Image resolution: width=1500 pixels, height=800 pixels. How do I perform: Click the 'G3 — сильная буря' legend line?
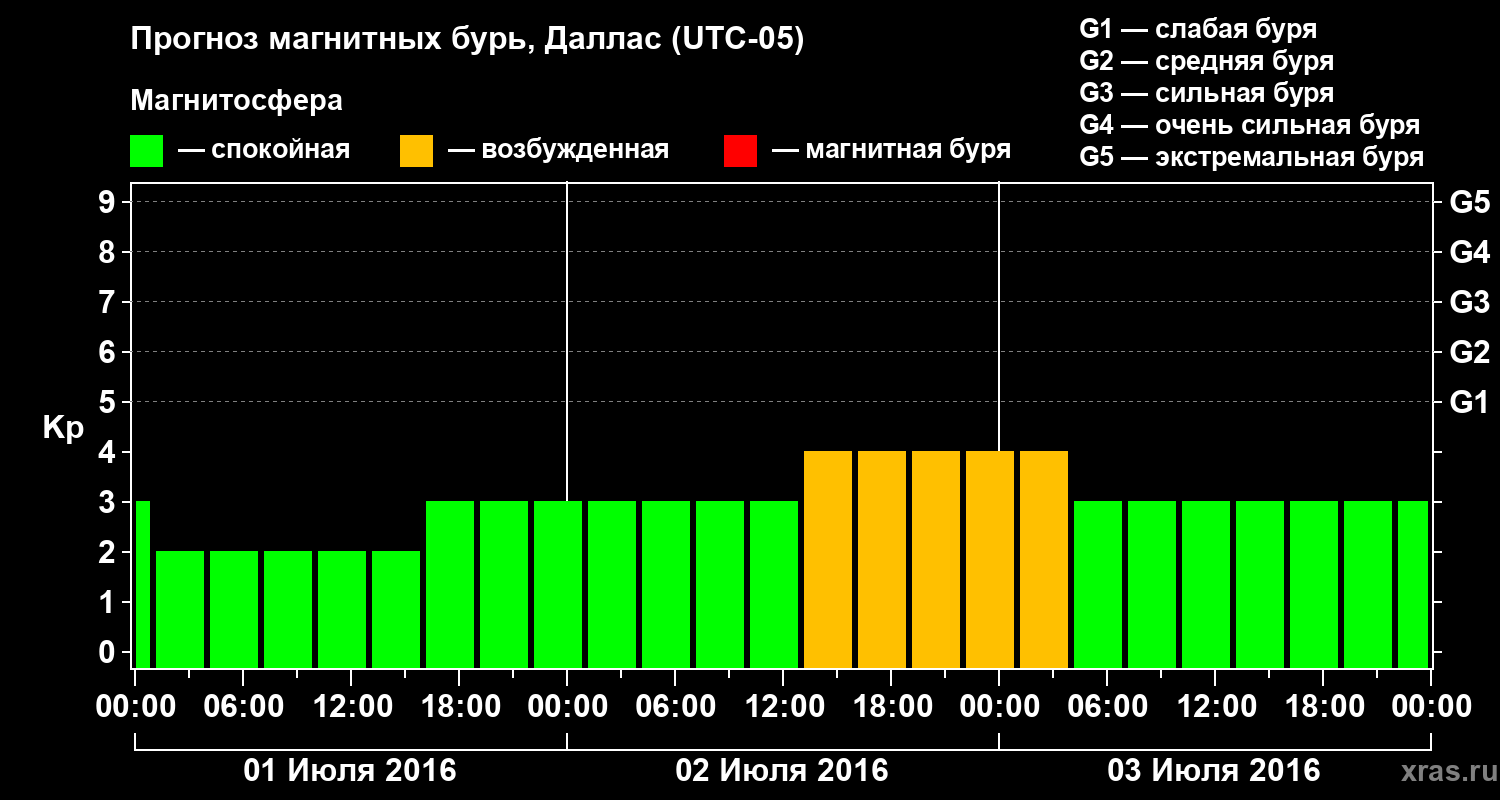tap(1207, 93)
